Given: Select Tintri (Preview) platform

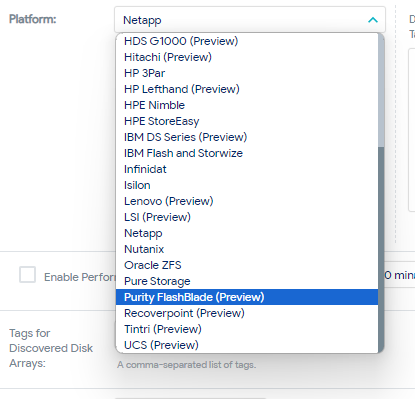Looking at the screenshot, I should [247, 329].
